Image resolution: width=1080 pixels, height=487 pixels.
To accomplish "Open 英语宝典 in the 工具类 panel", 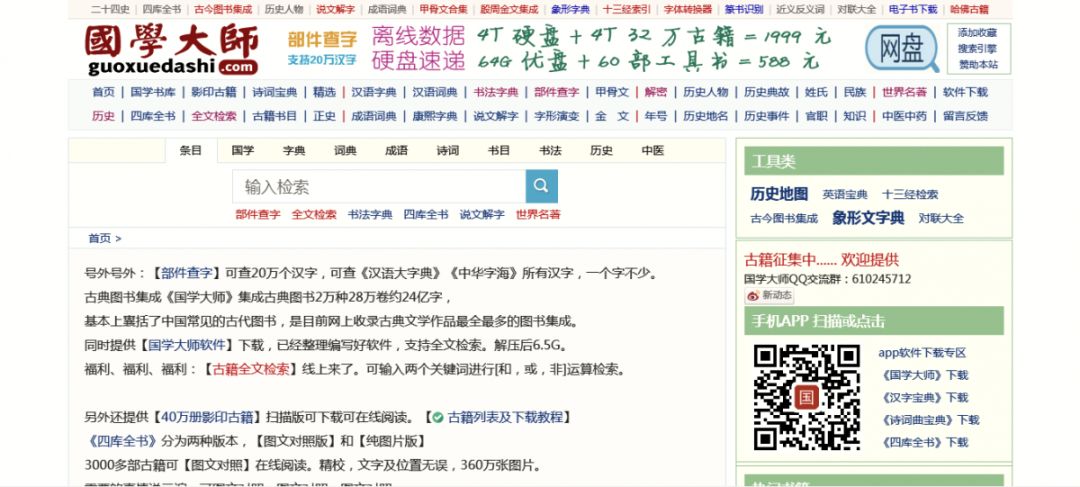I will [844, 195].
